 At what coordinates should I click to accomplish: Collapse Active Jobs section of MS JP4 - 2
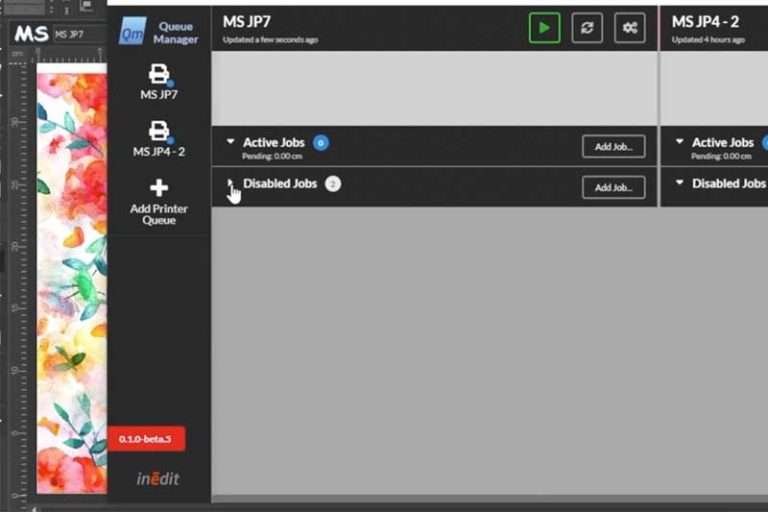click(679, 143)
